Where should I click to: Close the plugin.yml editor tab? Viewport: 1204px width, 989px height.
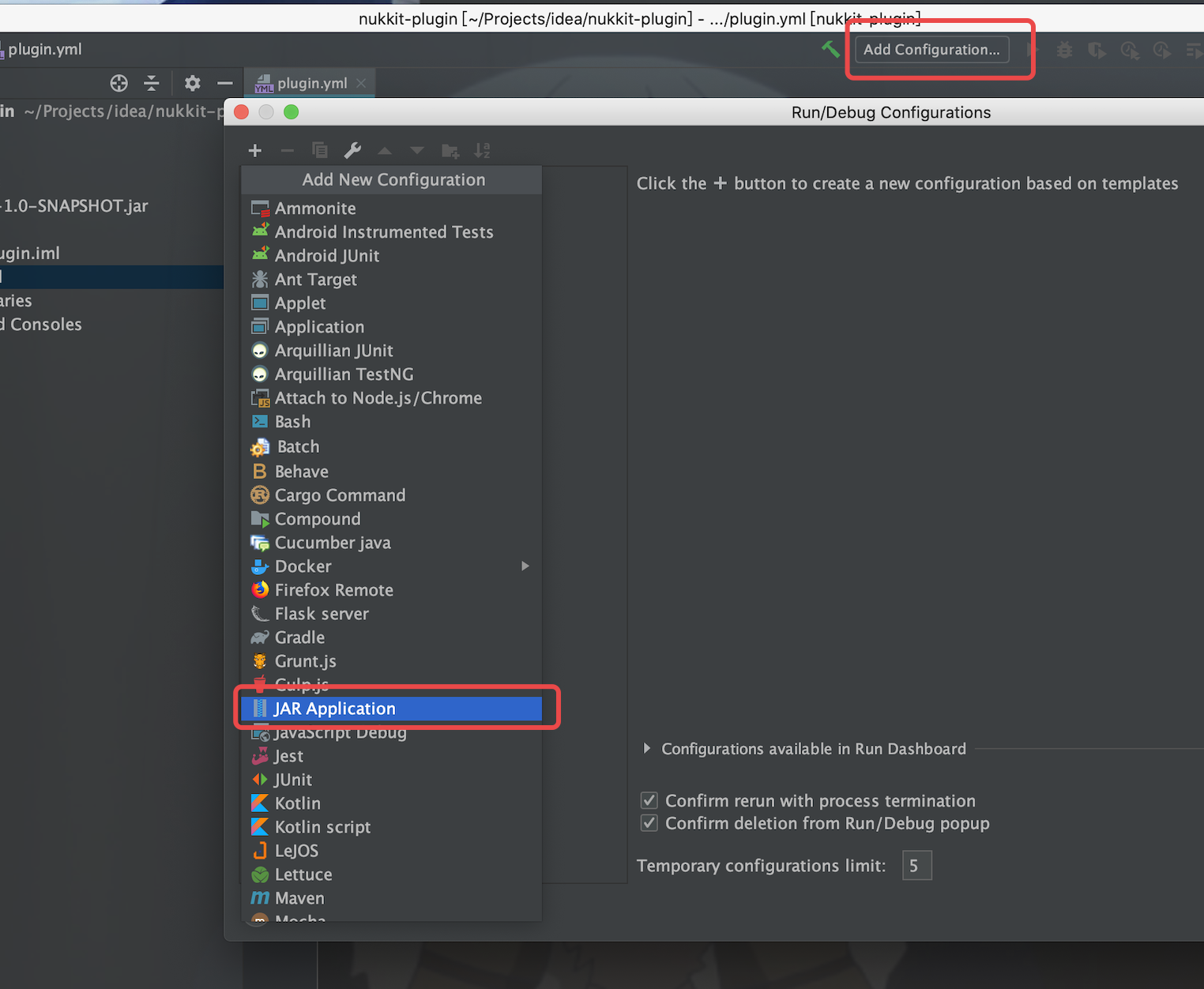click(361, 83)
